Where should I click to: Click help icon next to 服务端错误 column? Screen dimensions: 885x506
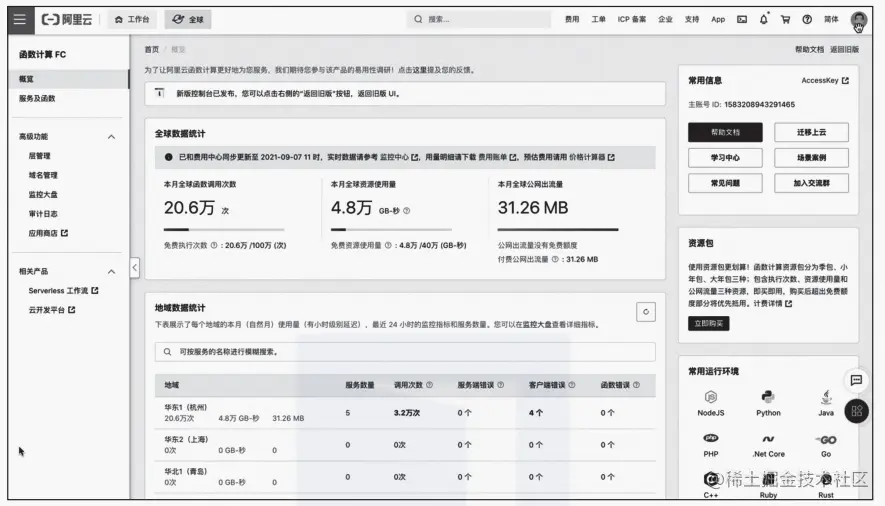[x=500, y=385]
